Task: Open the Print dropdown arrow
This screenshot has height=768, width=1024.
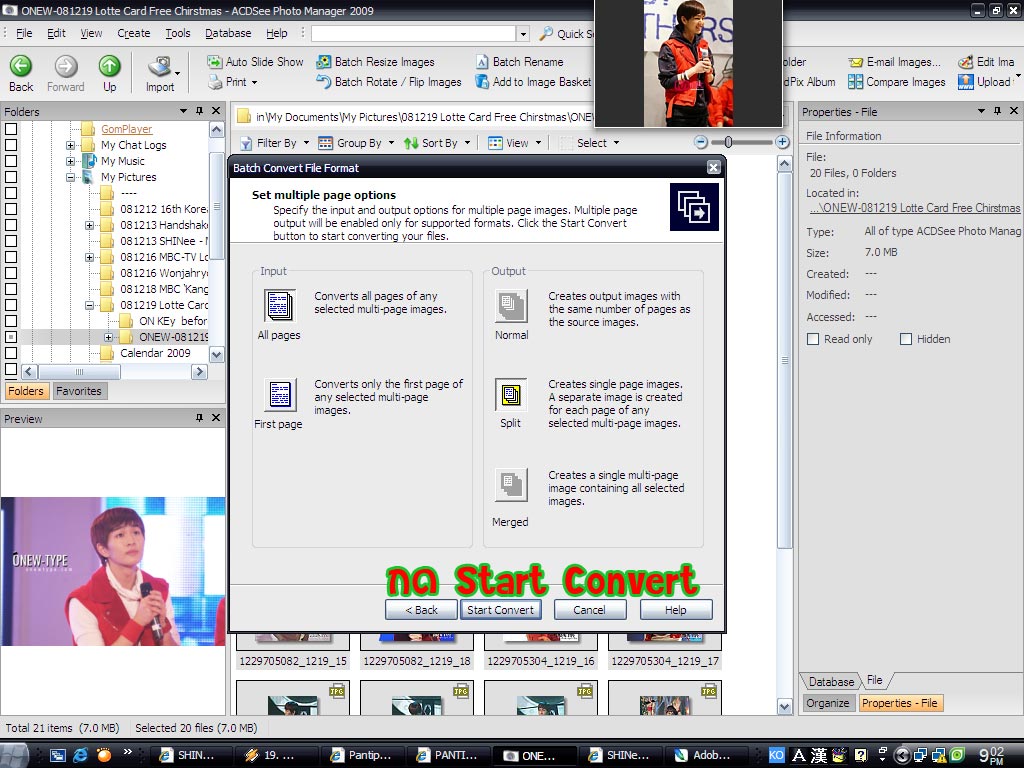Action: (x=255, y=82)
